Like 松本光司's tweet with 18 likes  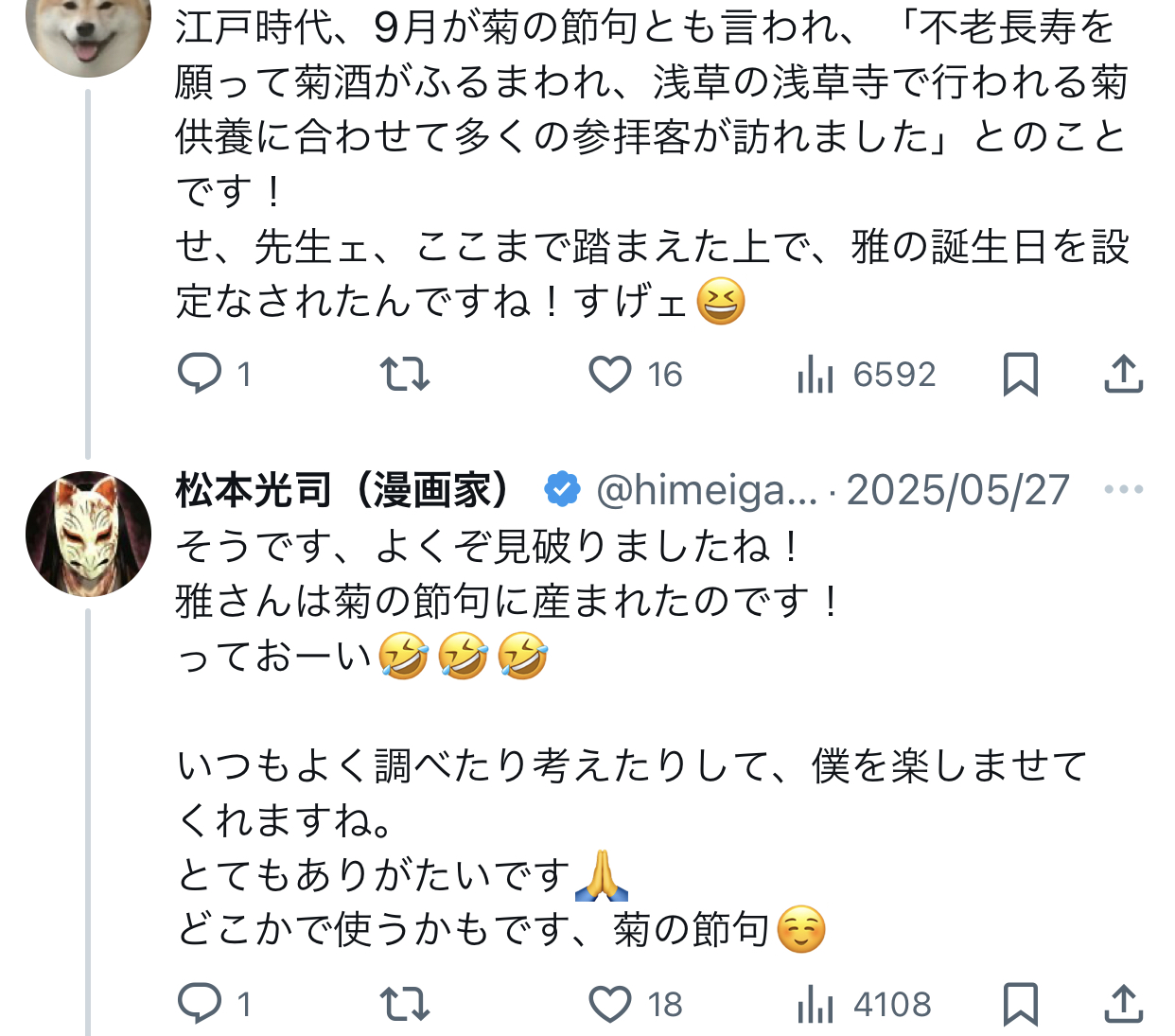pos(610,1004)
